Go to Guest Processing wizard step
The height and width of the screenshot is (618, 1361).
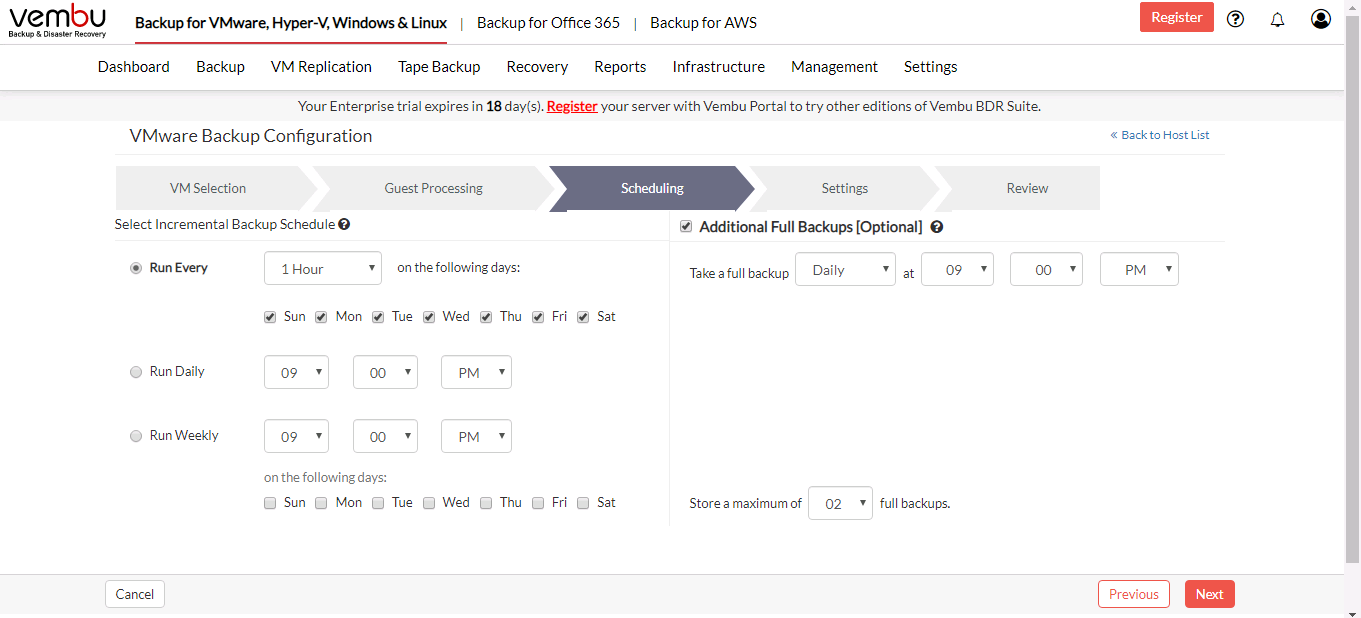pos(433,188)
